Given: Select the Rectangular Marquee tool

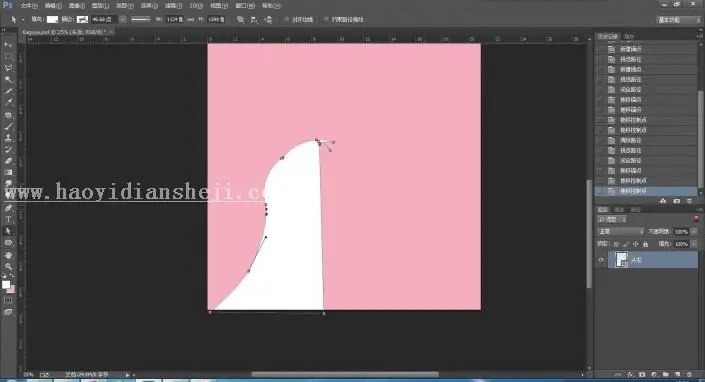Looking at the screenshot, I should coord(8,57).
